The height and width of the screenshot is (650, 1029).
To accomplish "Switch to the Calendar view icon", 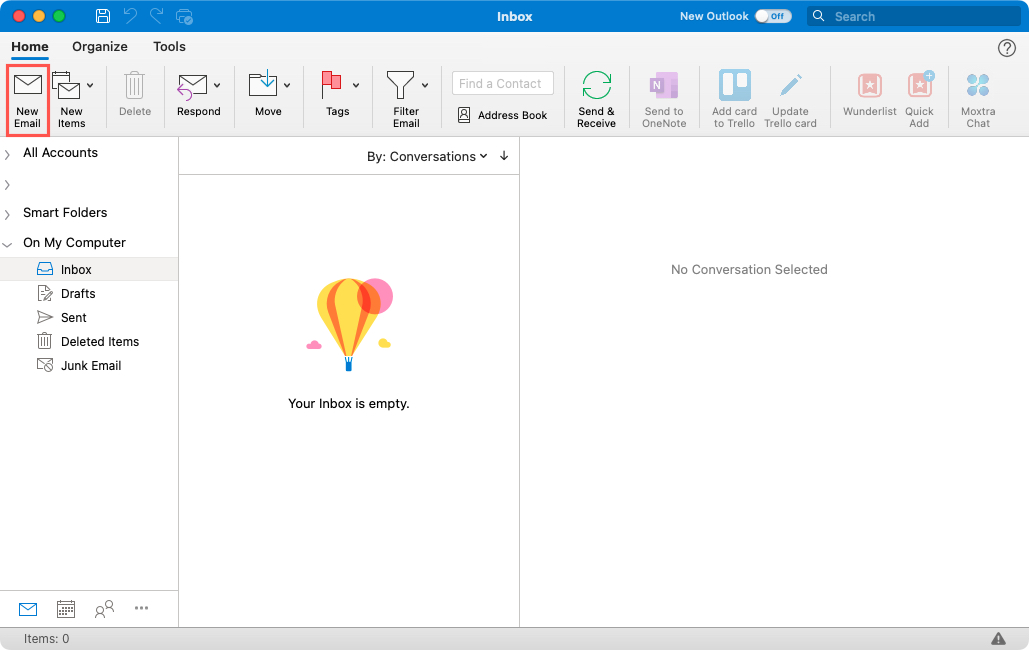I will point(66,608).
